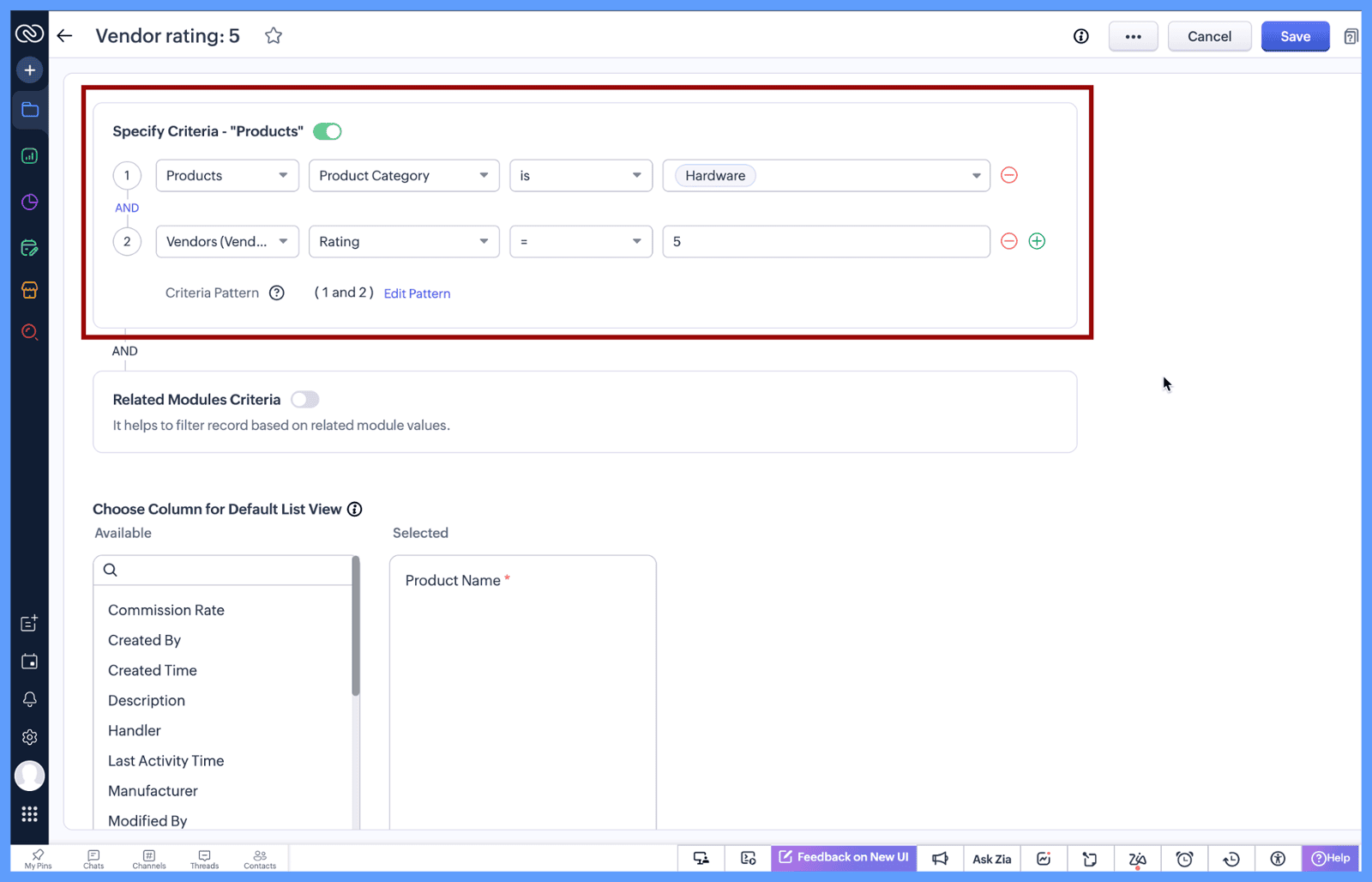1372x882 pixels.
Task: Add new criteria row with plus icon
Action: (1036, 242)
